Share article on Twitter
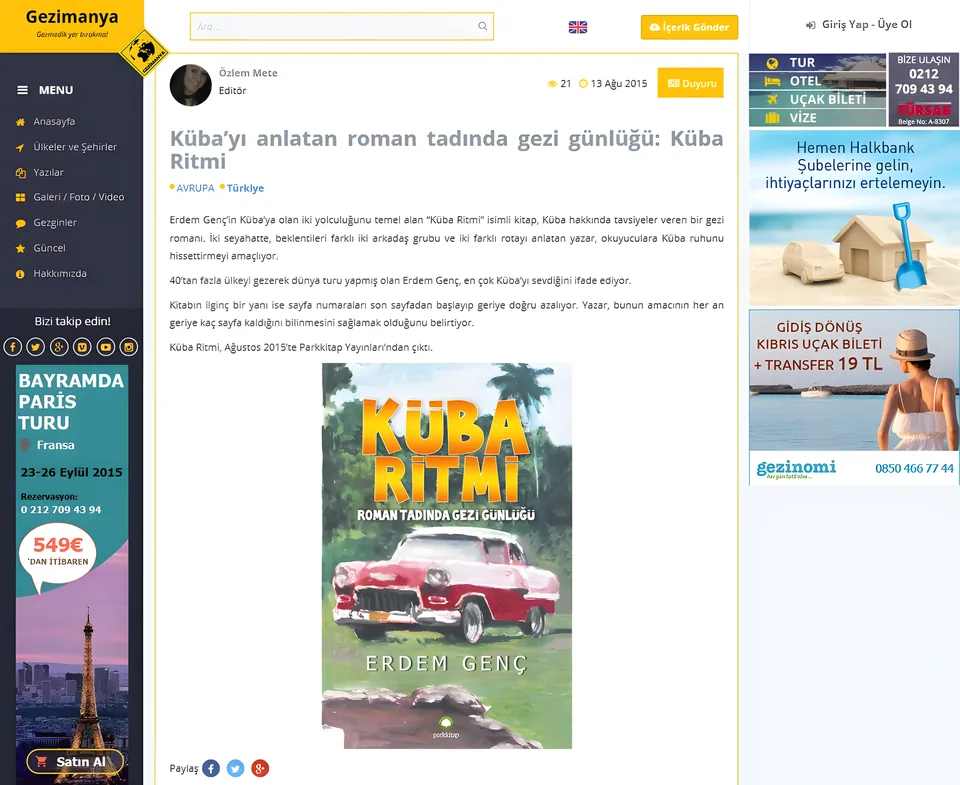The image size is (960, 785). [x=235, y=768]
